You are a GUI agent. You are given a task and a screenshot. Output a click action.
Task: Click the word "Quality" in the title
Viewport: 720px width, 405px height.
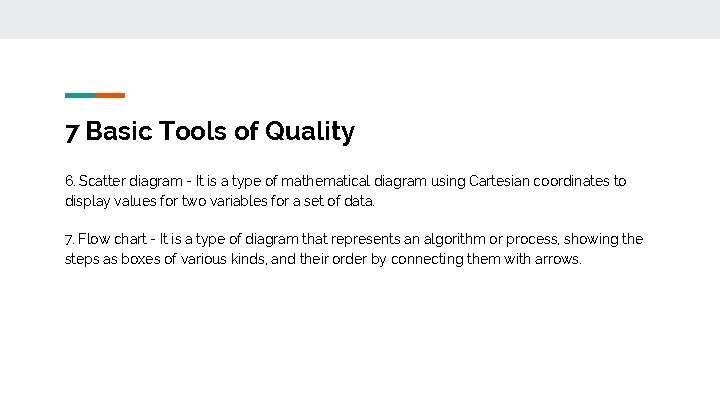pyautogui.click(x=310, y=132)
